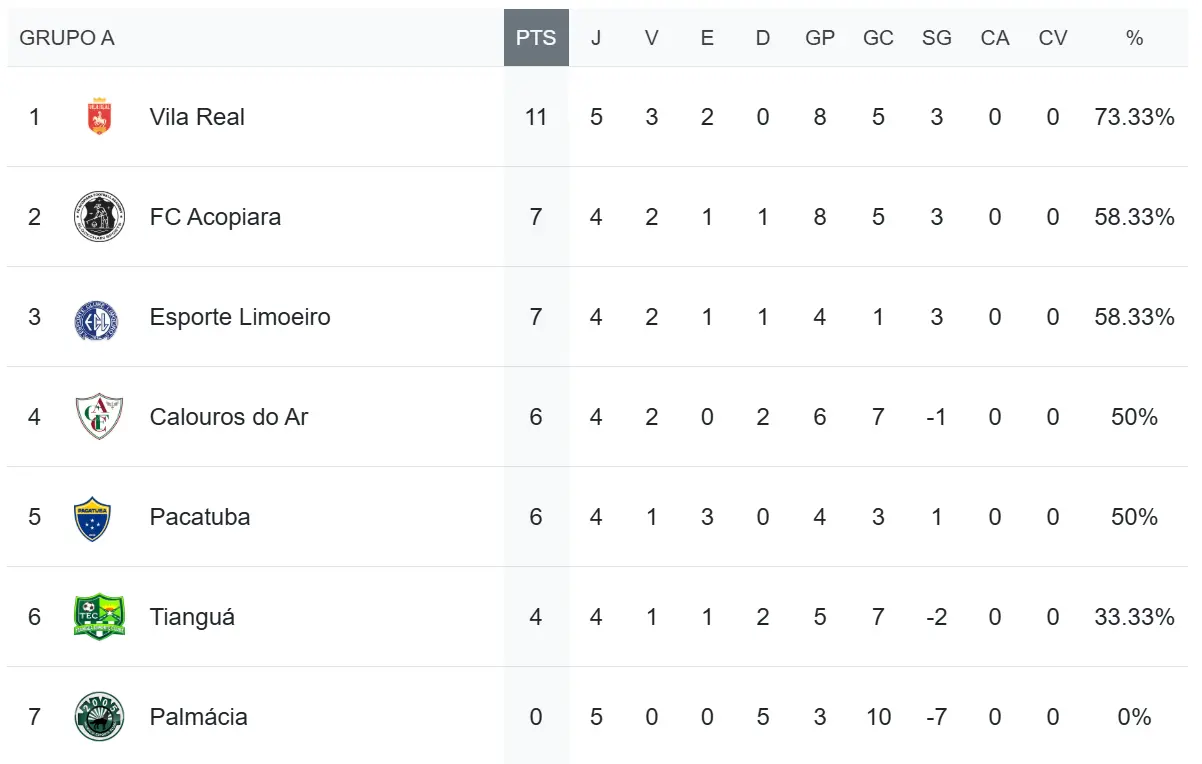
Task: Click the Tianguá team crest
Action: click(x=99, y=617)
